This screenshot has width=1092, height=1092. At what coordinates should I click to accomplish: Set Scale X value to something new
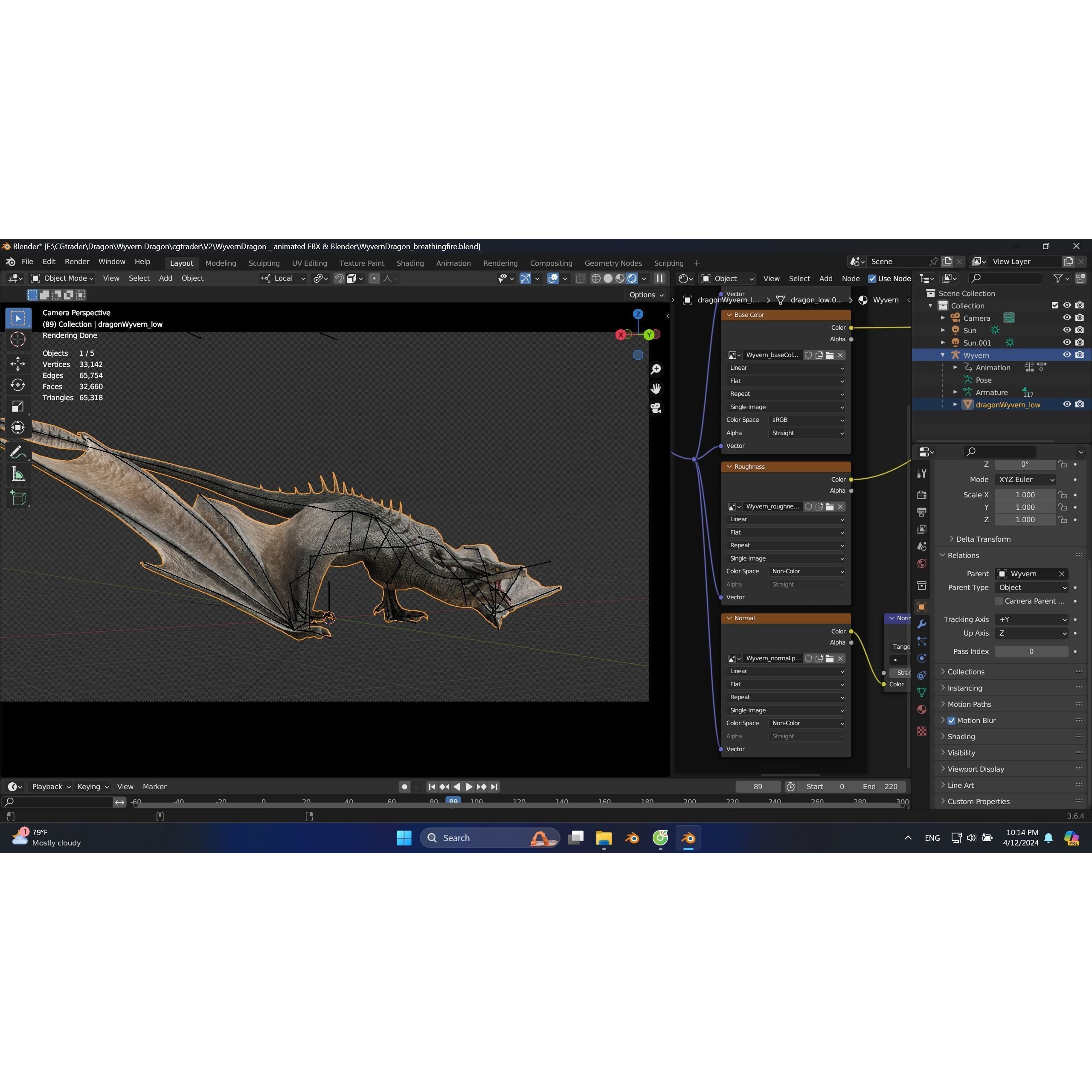[1025, 494]
